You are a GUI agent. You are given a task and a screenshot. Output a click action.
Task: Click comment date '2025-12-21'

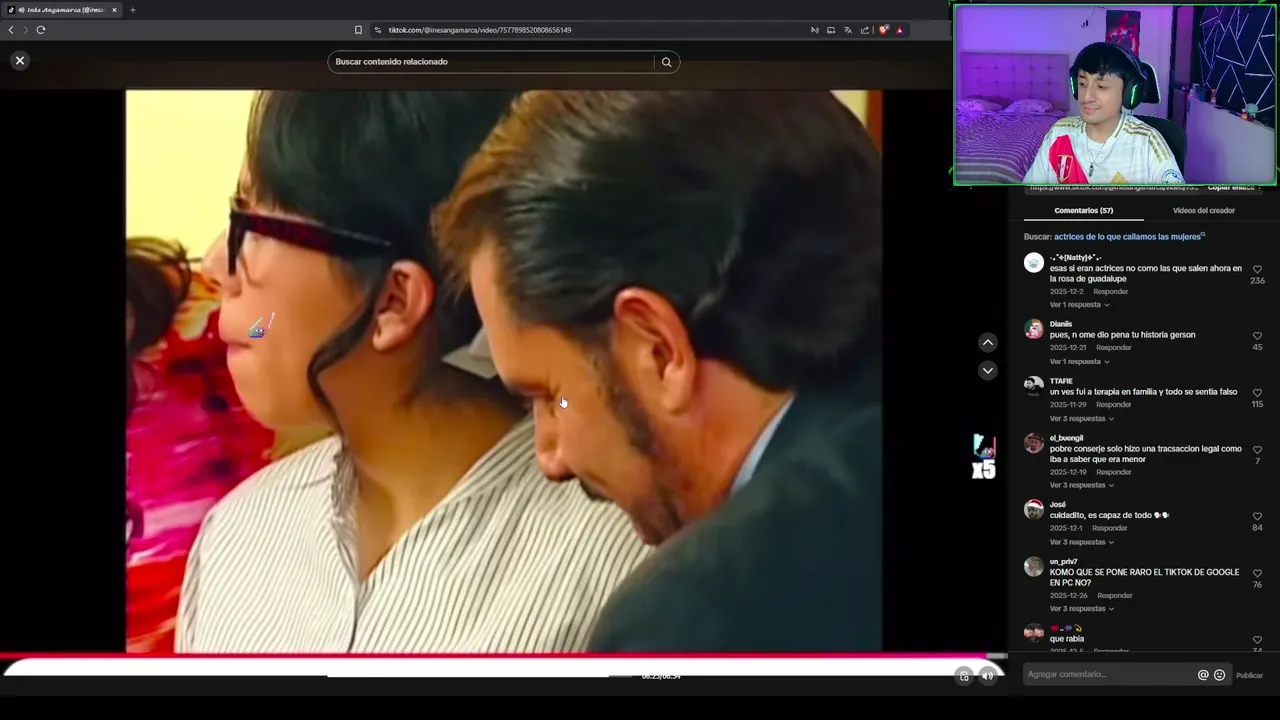(x=1068, y=348)
